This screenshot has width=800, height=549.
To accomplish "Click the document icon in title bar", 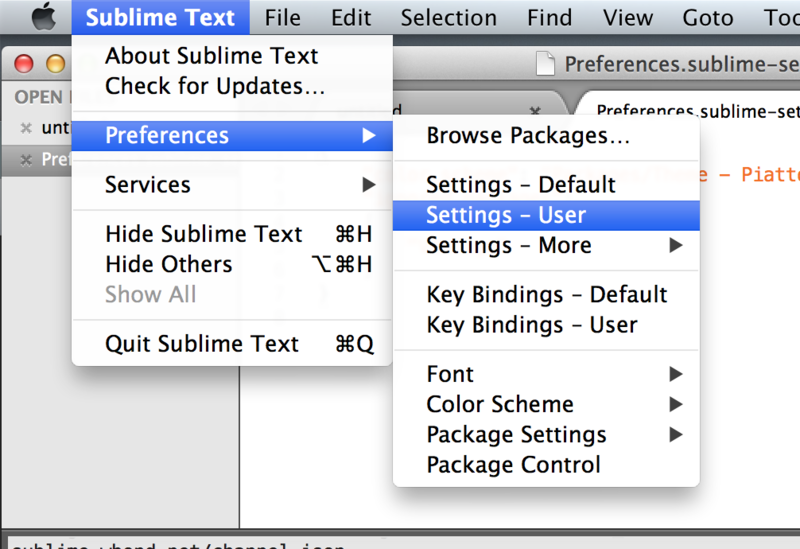I will 545,64.
